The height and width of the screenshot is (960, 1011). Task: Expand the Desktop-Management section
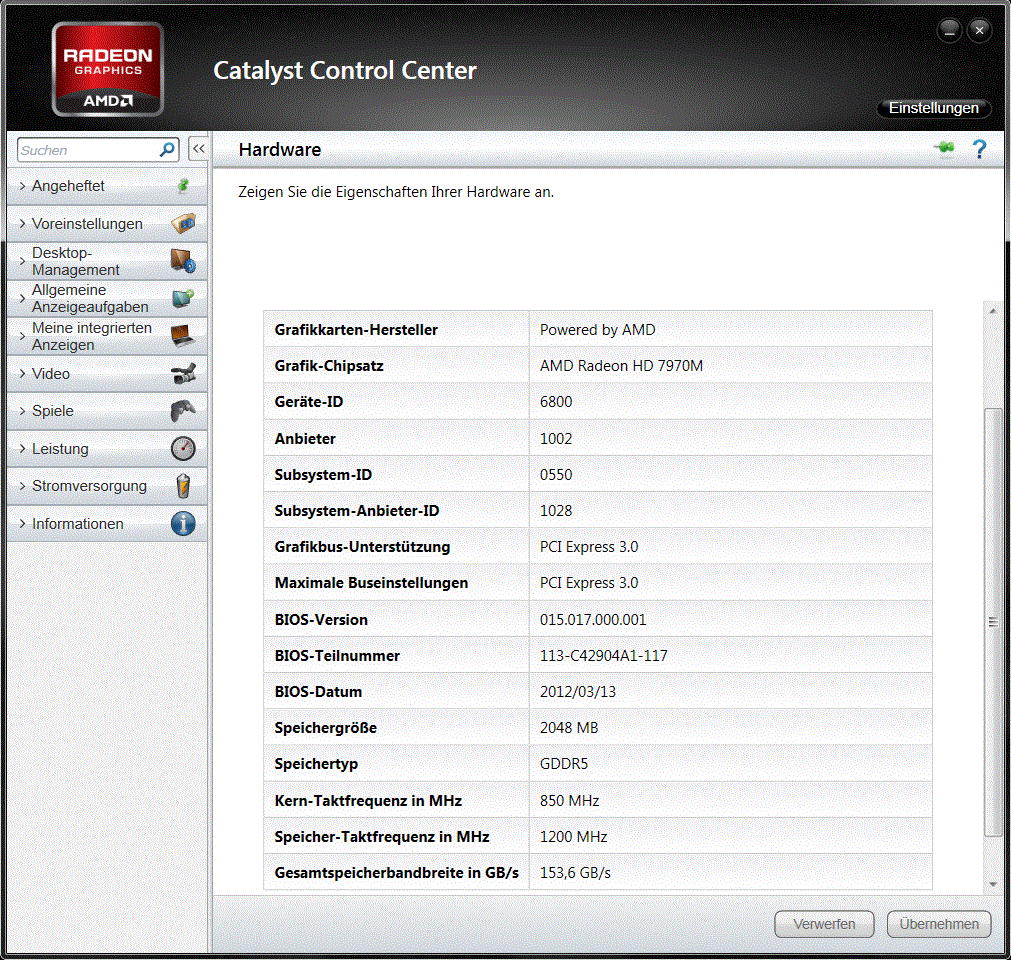(22, 261)
